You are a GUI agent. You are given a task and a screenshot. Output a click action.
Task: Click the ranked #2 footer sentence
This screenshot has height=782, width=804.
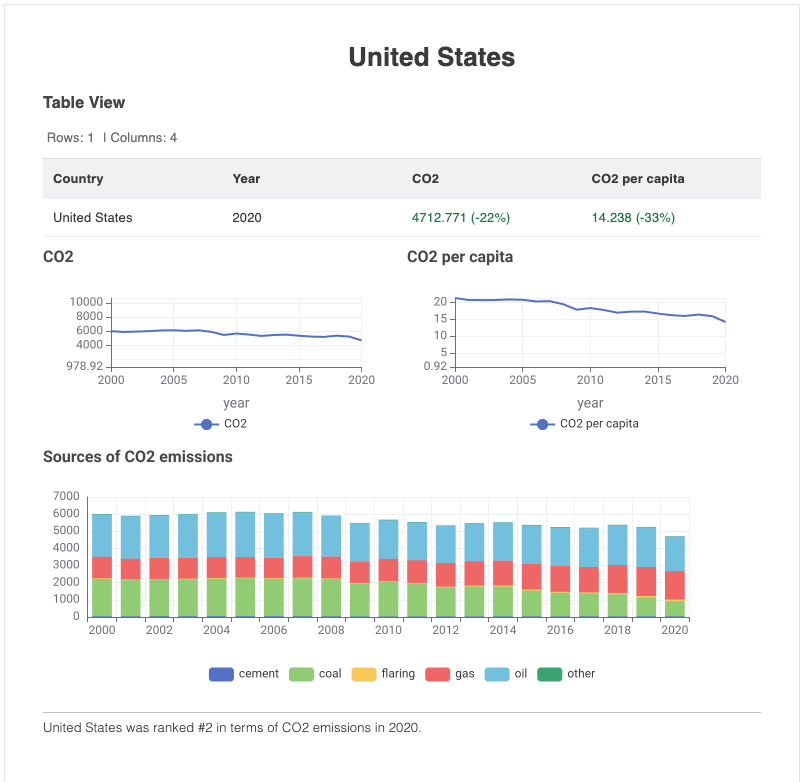click(x=232, y=728)
